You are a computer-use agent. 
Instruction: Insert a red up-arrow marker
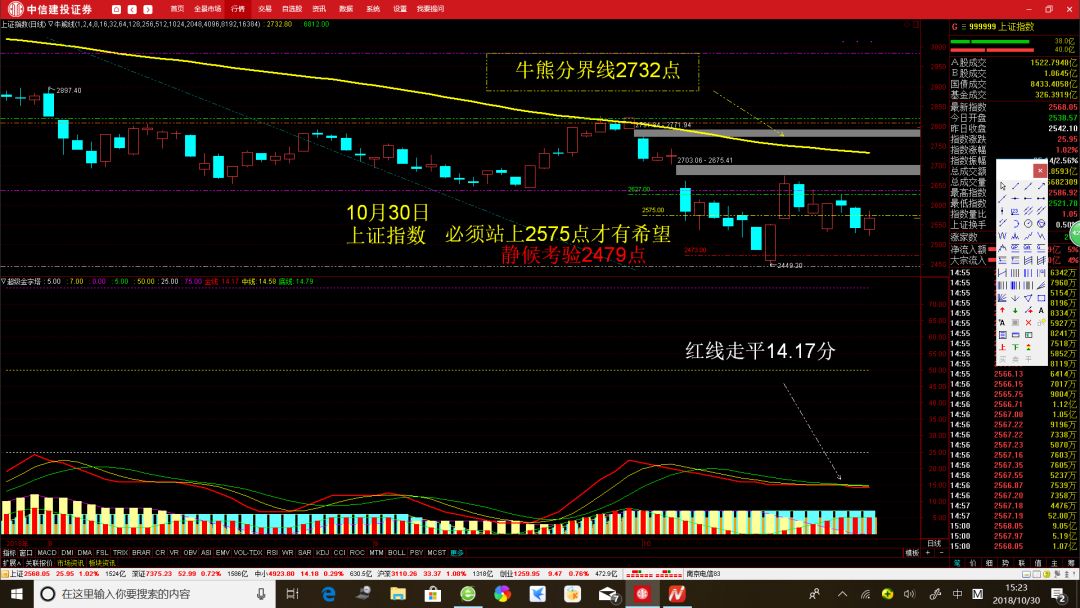[x=1003, y=310]
